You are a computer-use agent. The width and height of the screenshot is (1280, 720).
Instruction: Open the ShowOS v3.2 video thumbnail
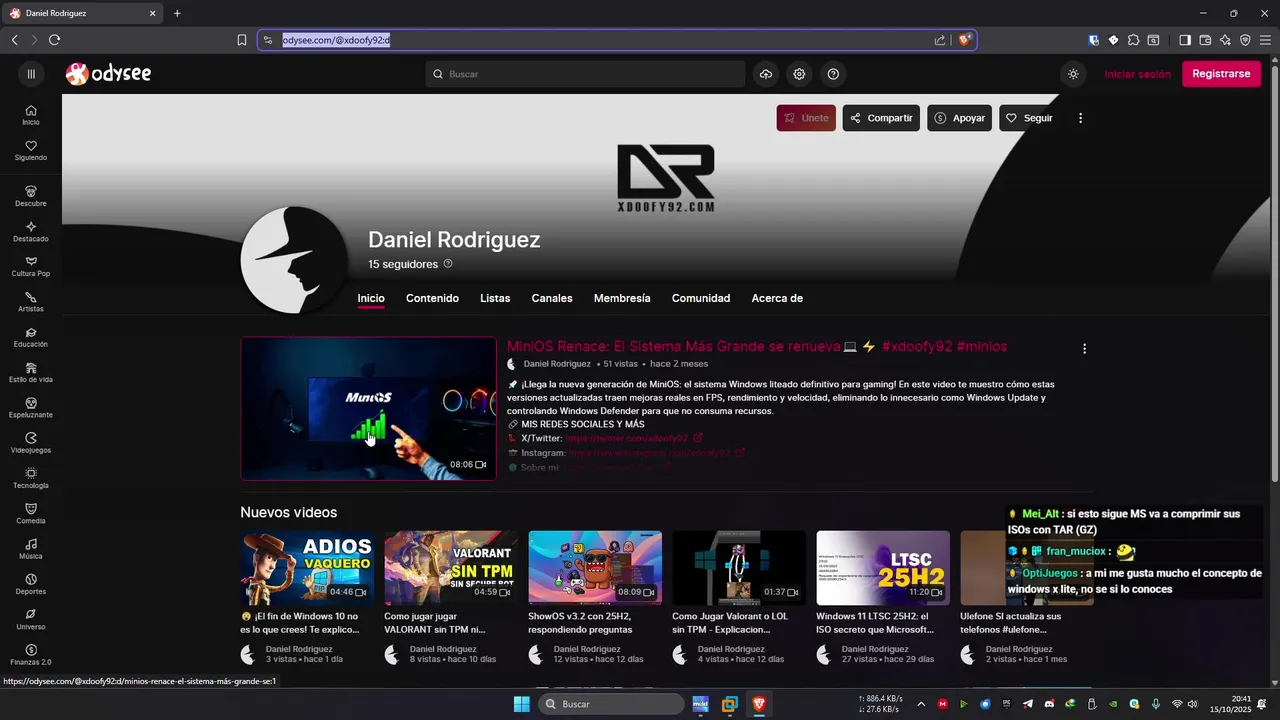[595, 568]
